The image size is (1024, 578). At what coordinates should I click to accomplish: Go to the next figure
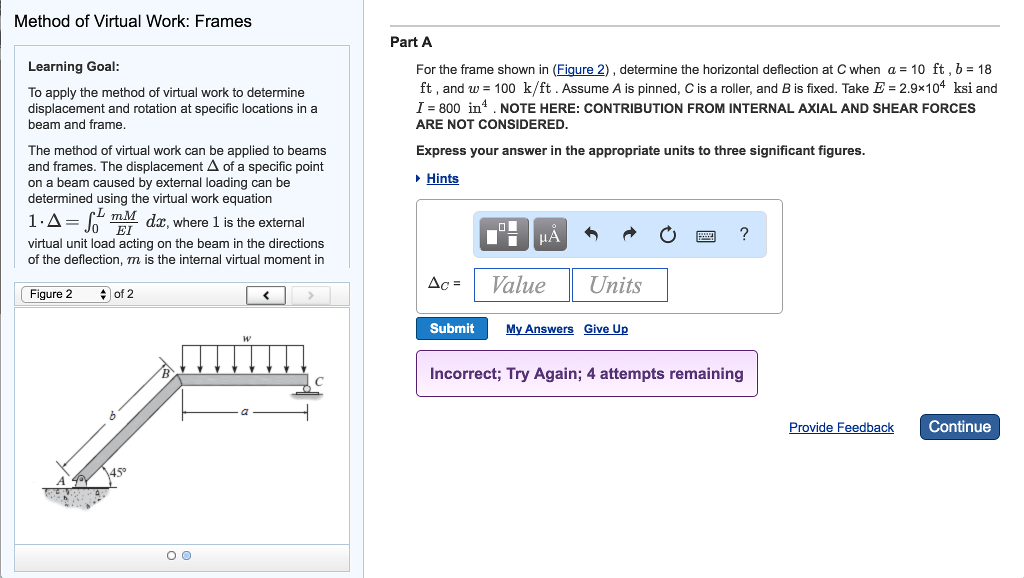point(311,295)
